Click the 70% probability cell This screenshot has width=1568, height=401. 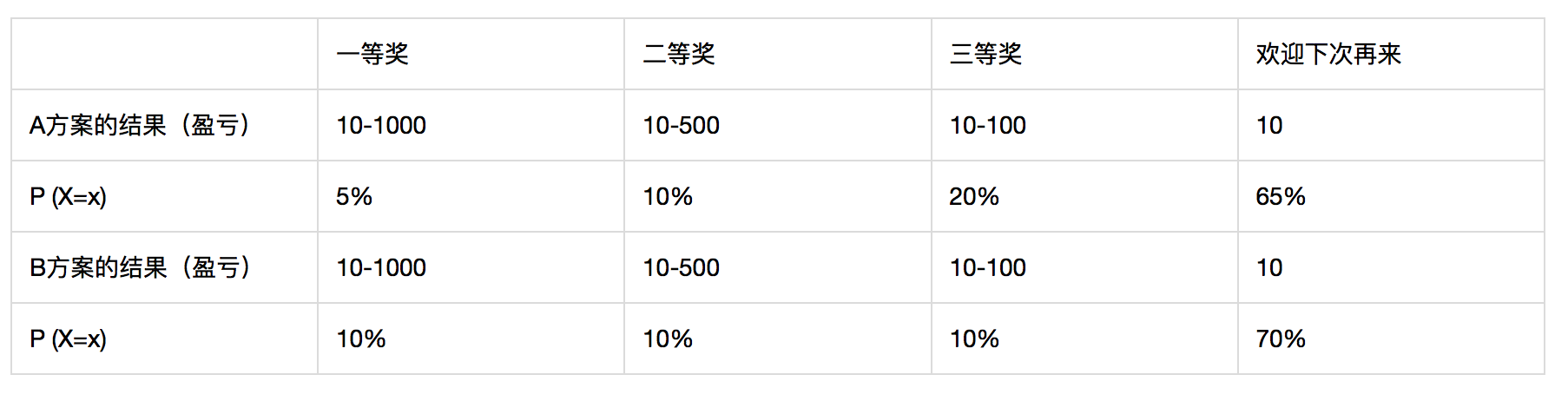coord(1281,339)
